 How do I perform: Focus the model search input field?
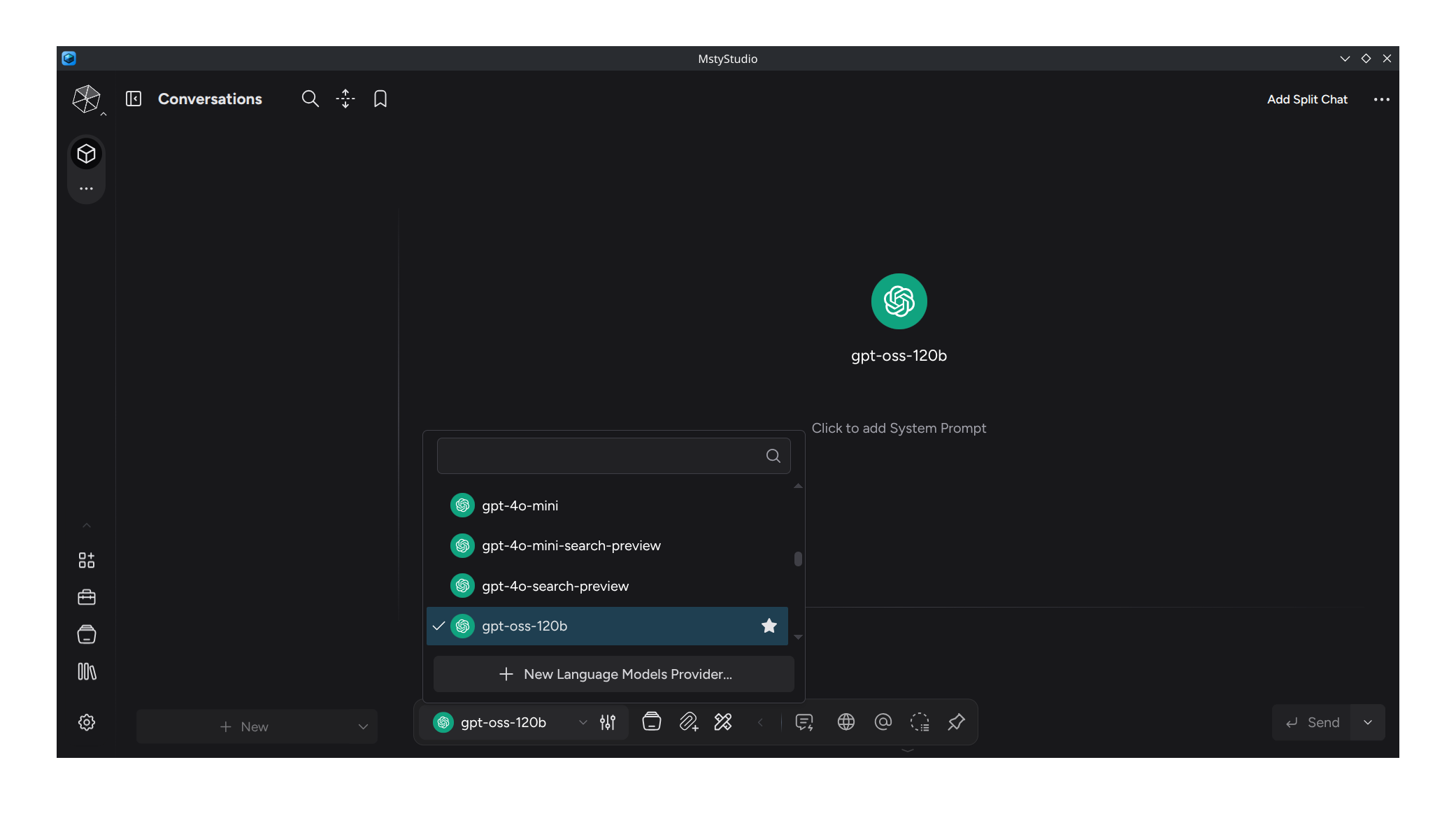pyautogui.click(x=601, y=456)
